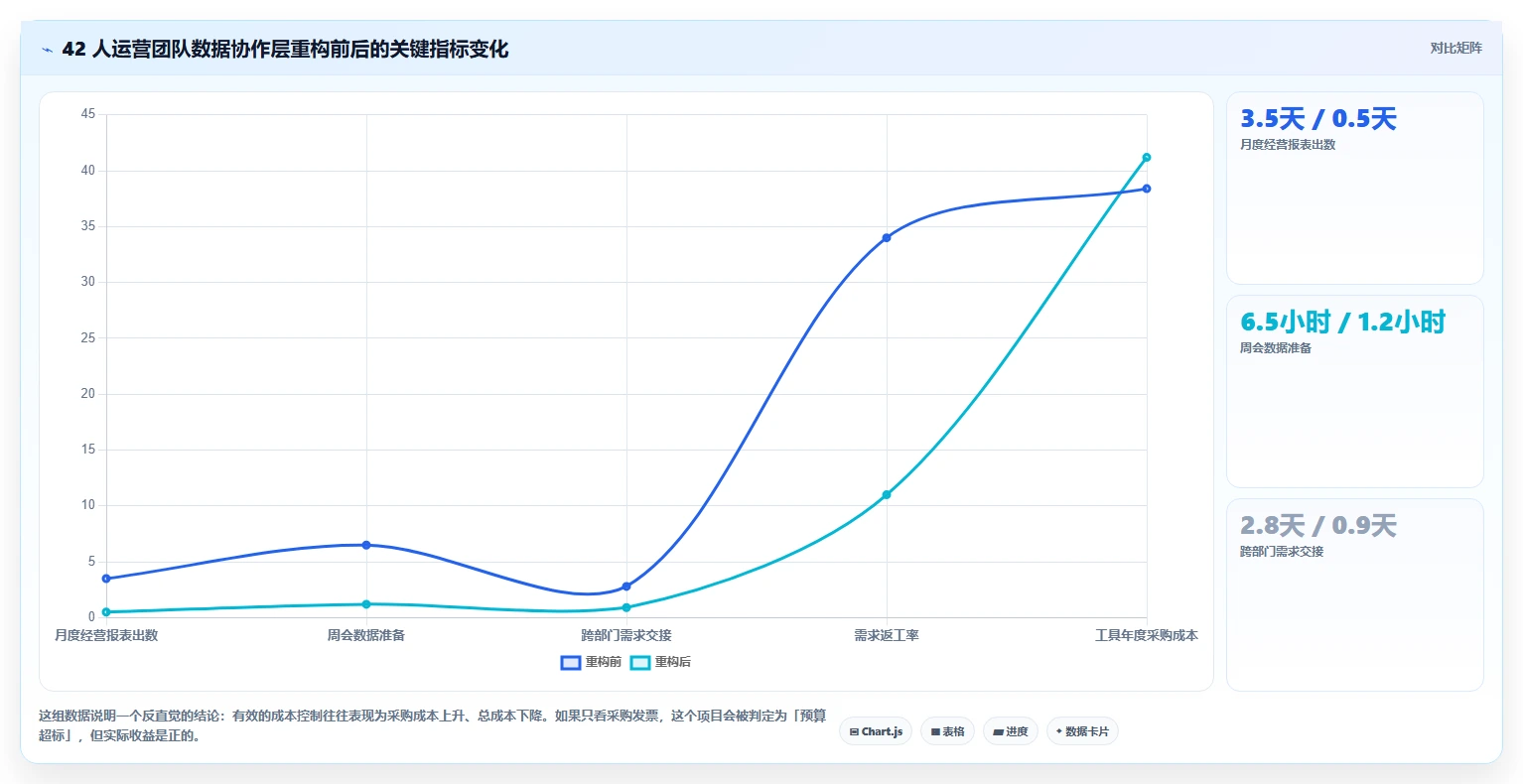The height and width of the screenshot is (784, 1523).
Task: Click the 重构后 point at 工具年度采购成本
Action: point(1147,157)
